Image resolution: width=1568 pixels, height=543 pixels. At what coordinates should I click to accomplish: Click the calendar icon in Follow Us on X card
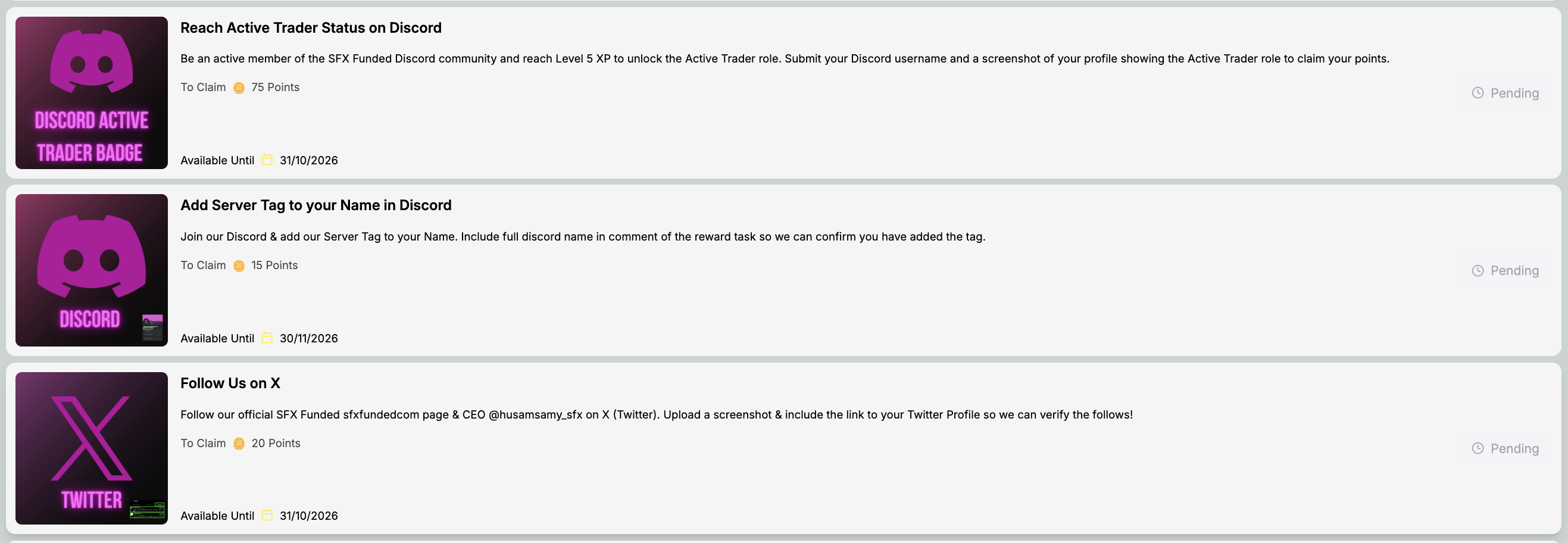[x=267, y=516]
